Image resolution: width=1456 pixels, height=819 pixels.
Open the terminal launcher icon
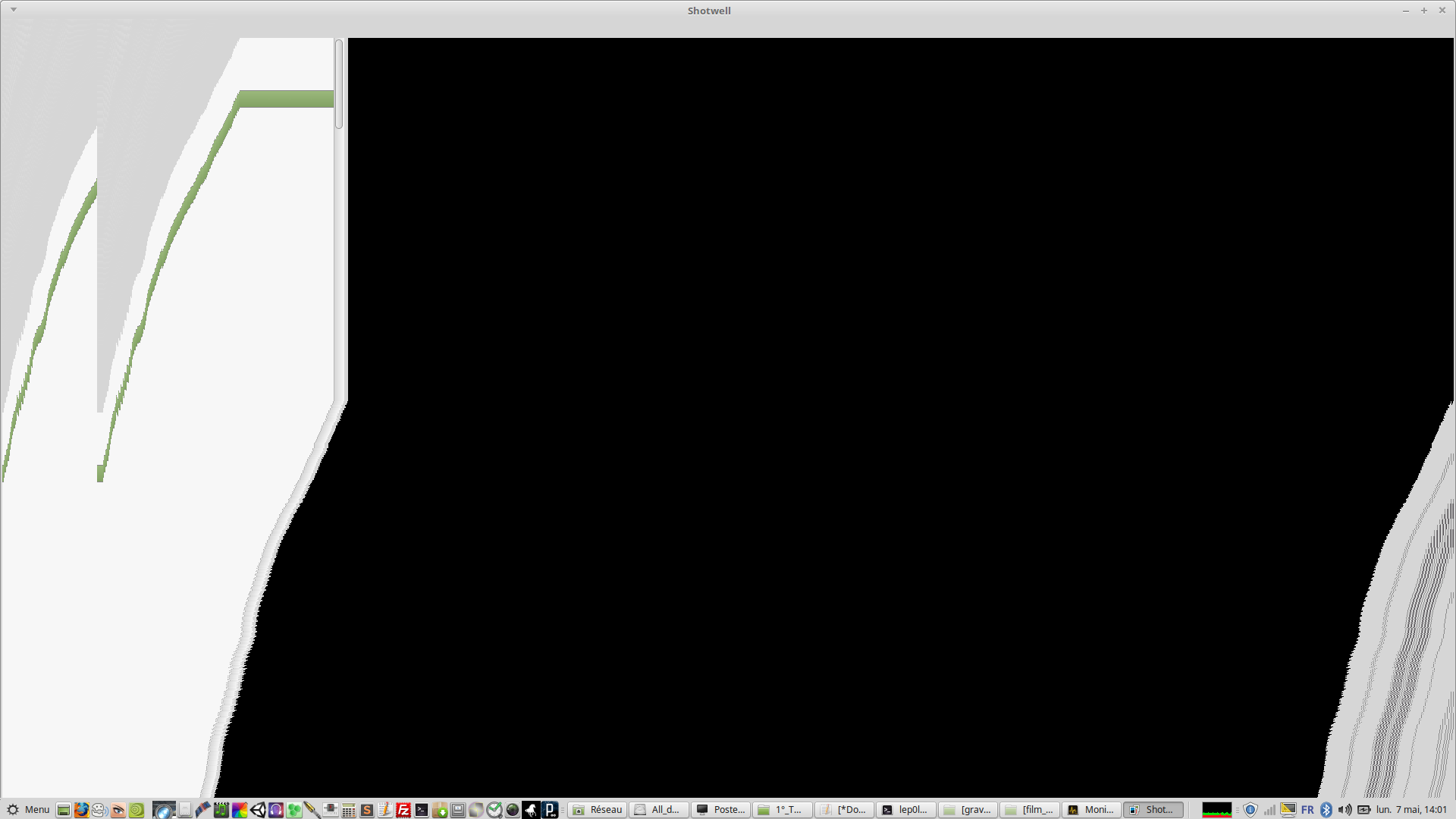422,810
